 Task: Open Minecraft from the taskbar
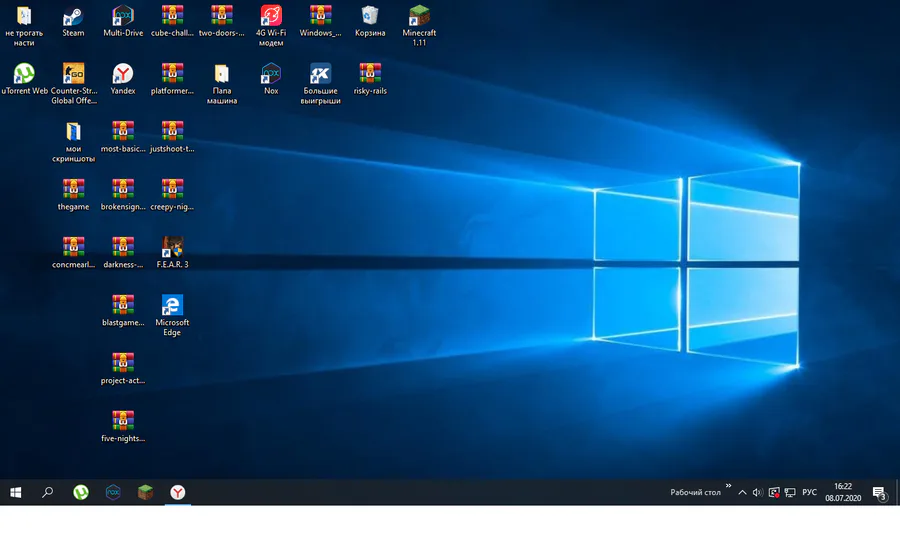pos(145,493)
